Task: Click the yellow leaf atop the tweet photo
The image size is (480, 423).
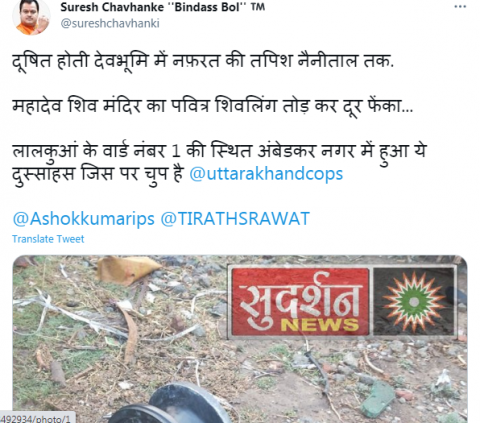Action: (128, 270)
